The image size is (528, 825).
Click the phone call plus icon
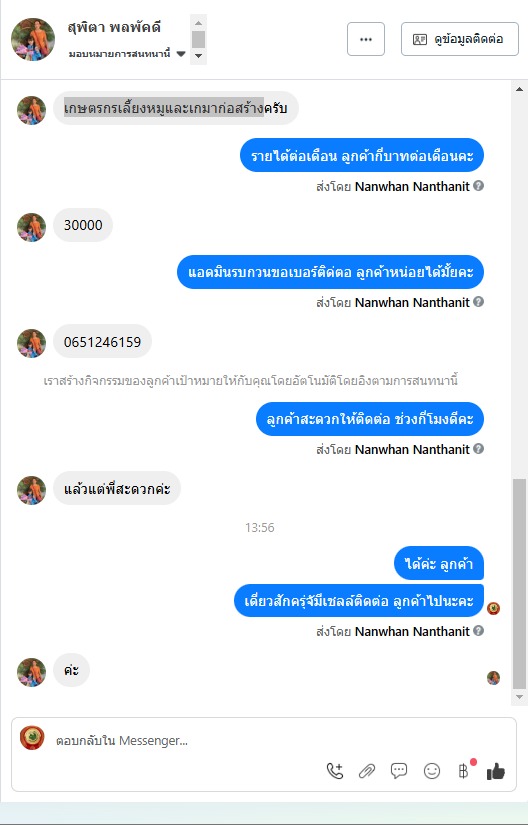point(334,771)
